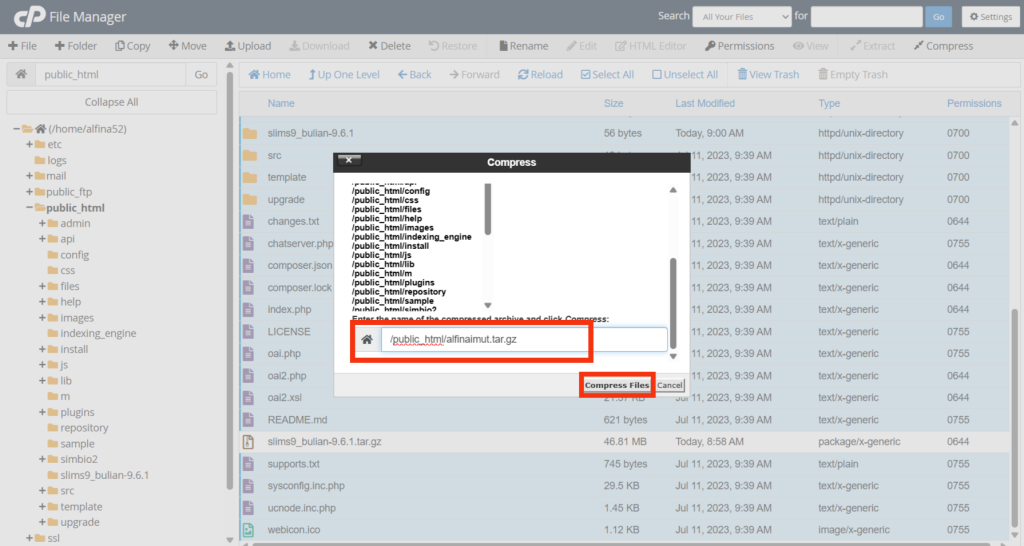Open the All Your Files search dropdown
Image resolution: width=1024 pixels, height=546 pixels.
[745, 17]
